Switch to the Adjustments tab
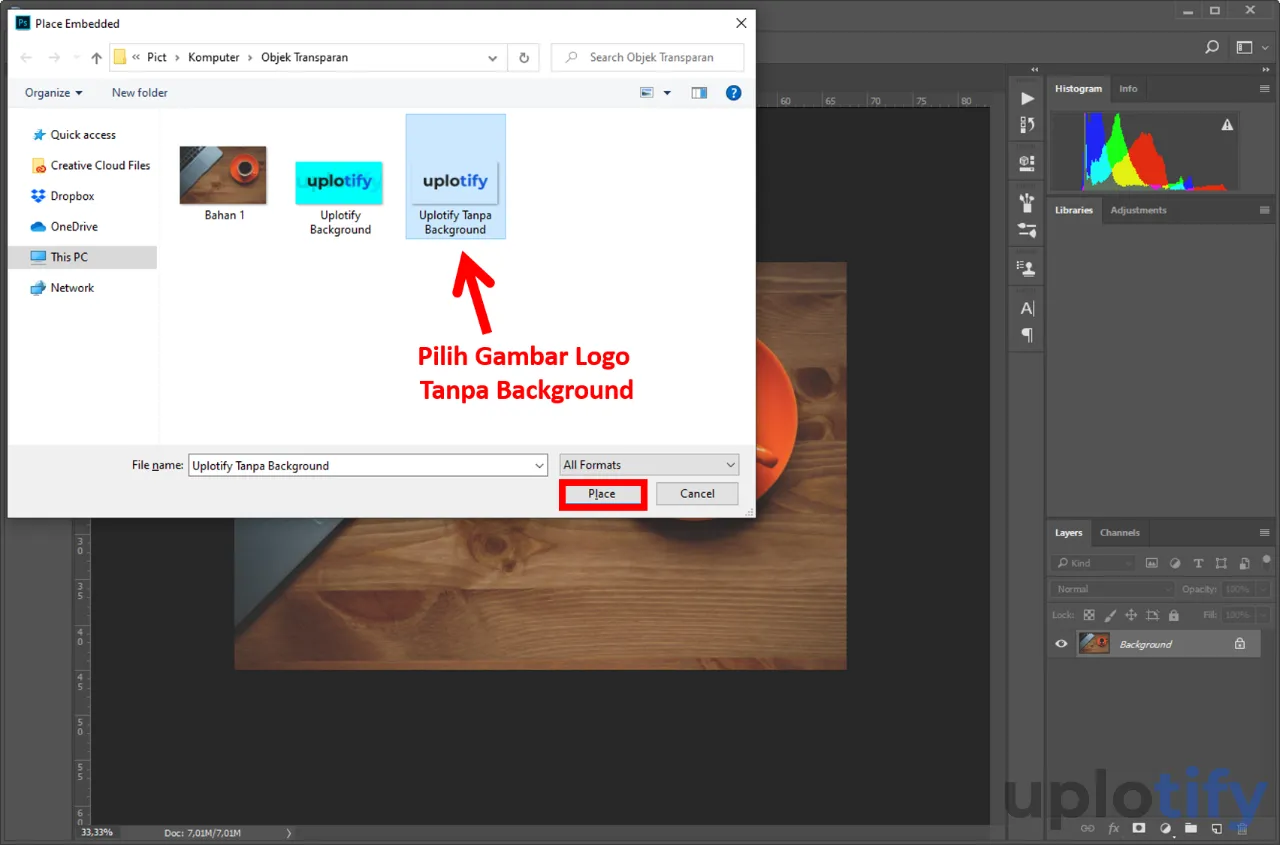Viewport: 1280px width, 845px height. click(1138, 210)
